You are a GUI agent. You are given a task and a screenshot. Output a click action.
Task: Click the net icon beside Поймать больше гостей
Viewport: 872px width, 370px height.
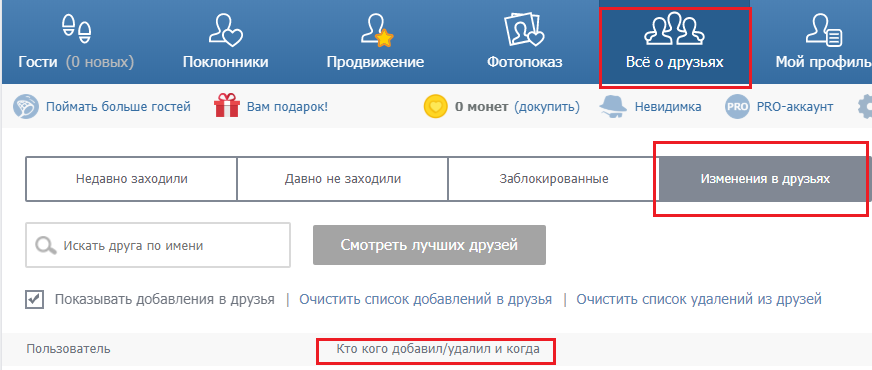pyautogui.click(x=26, y=106)
